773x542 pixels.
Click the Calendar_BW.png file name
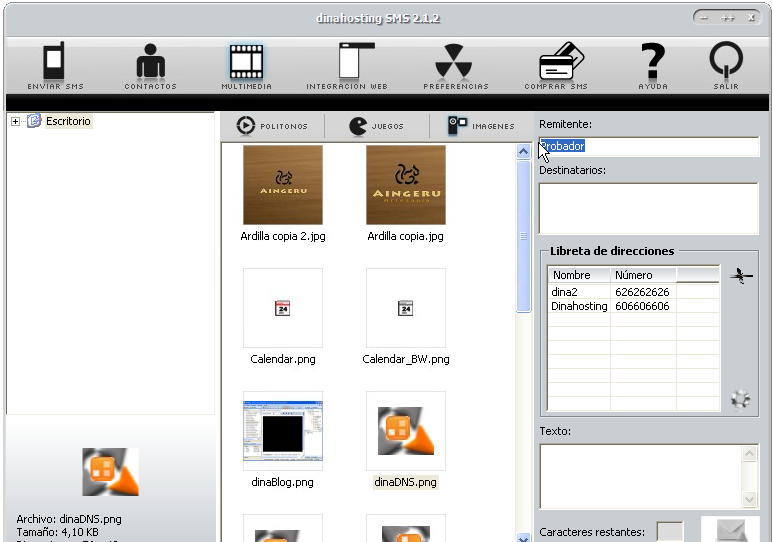click(x=406, y=359)
